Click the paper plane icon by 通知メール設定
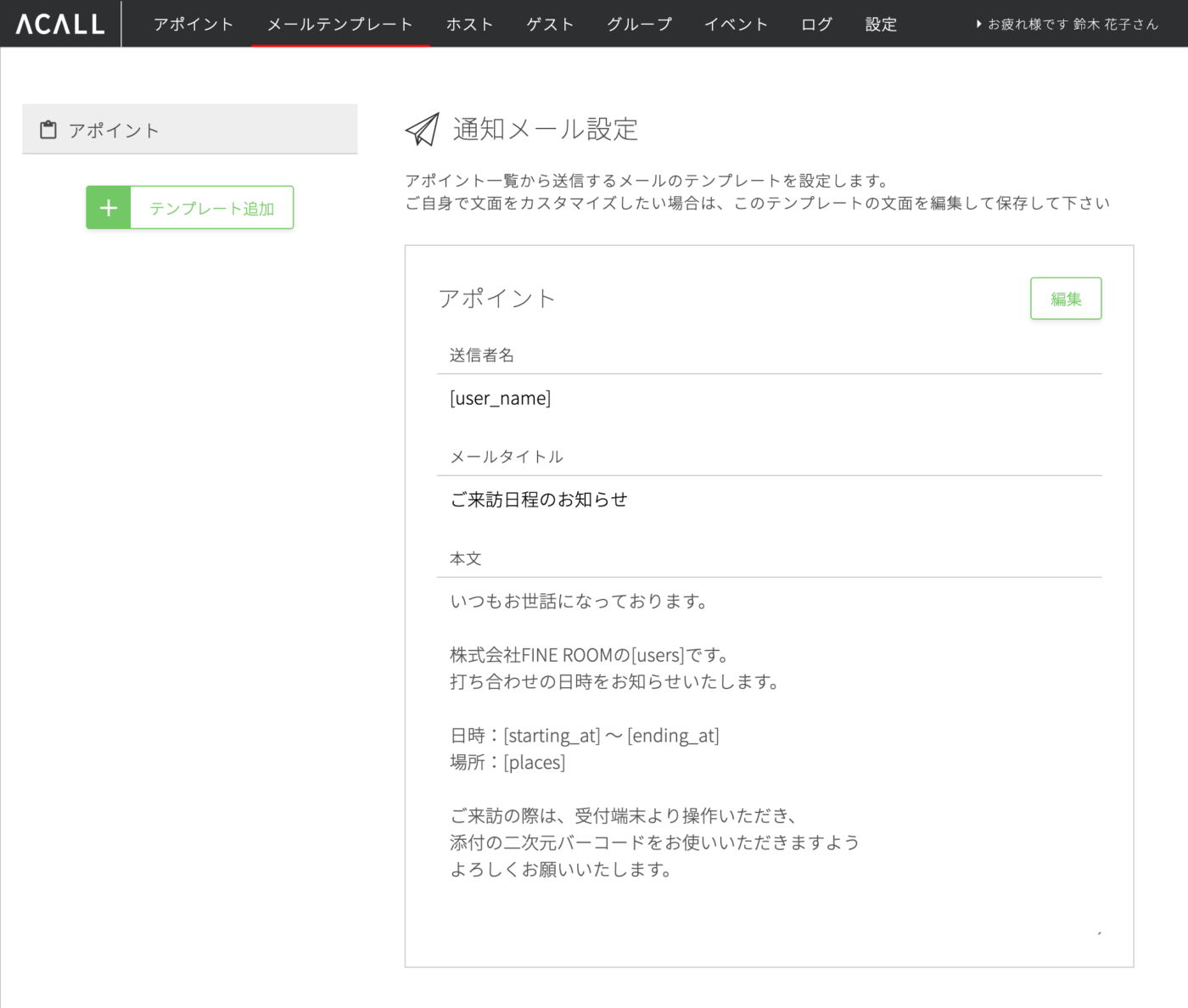This screenshot has width=1188, height=1008. pyautogui.click(x=422, y=129)
